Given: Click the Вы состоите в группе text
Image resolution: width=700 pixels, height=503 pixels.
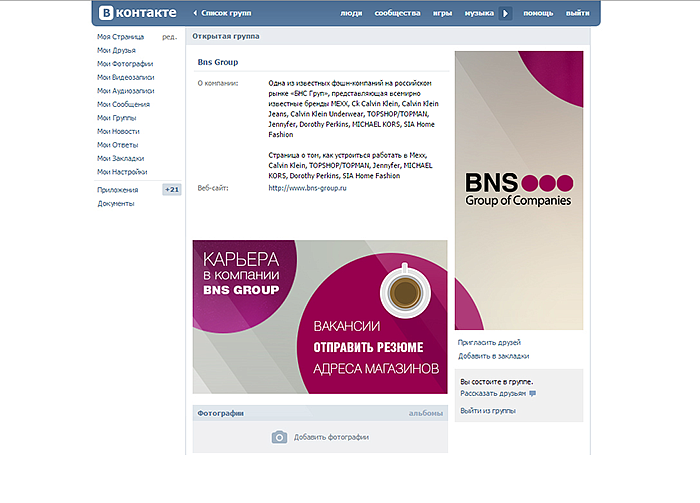Looking at the screenshot, I should 496,382.
